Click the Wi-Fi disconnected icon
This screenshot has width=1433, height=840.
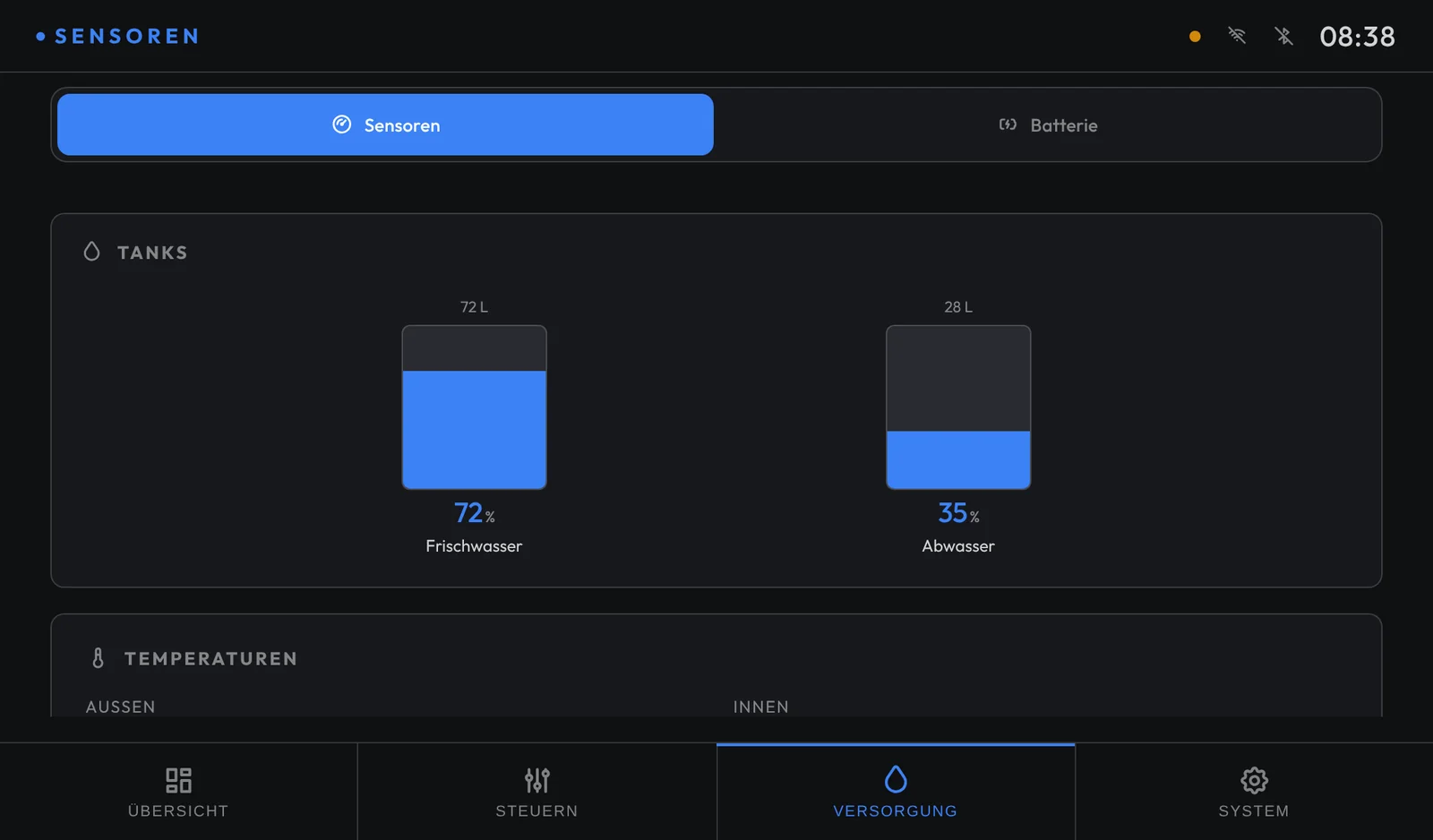[1237, 36]
